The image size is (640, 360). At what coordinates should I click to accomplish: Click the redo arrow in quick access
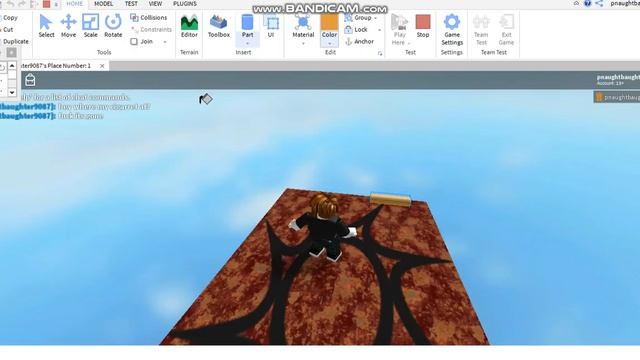point(22,4)
